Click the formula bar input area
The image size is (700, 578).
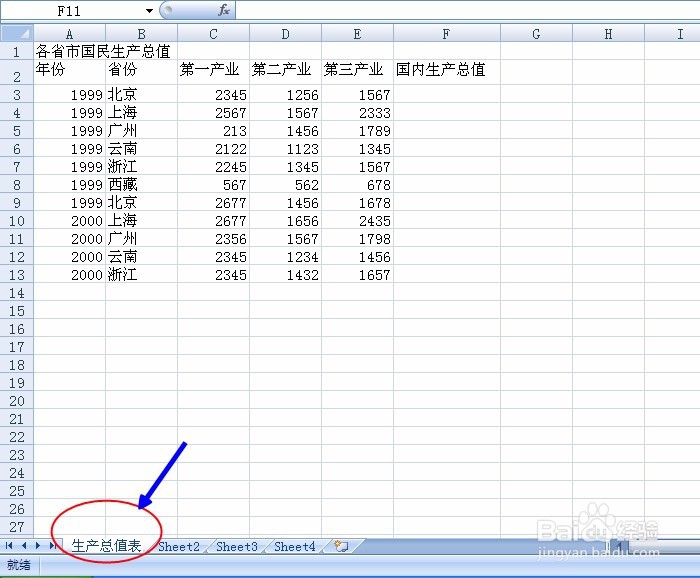[x=467, y=10]
